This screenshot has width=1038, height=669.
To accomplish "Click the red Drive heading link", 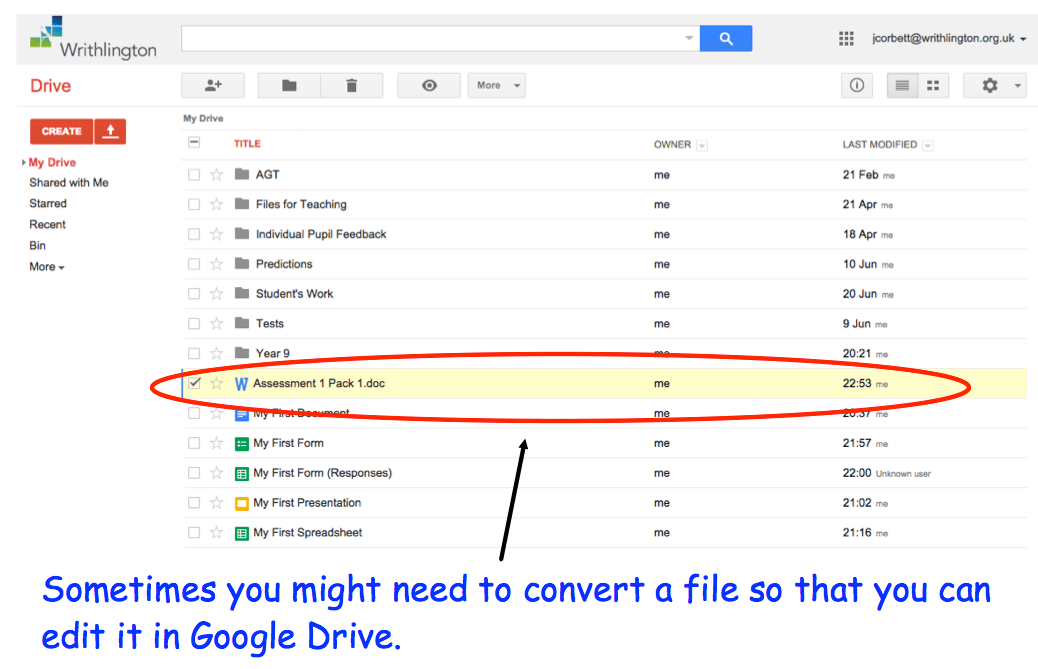I will coord(50,86).
